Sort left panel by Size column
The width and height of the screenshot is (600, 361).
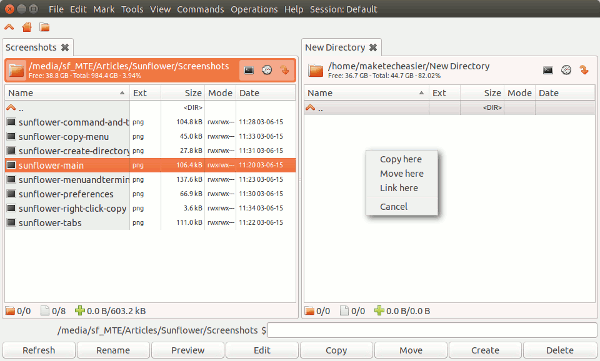pos(183,93)
